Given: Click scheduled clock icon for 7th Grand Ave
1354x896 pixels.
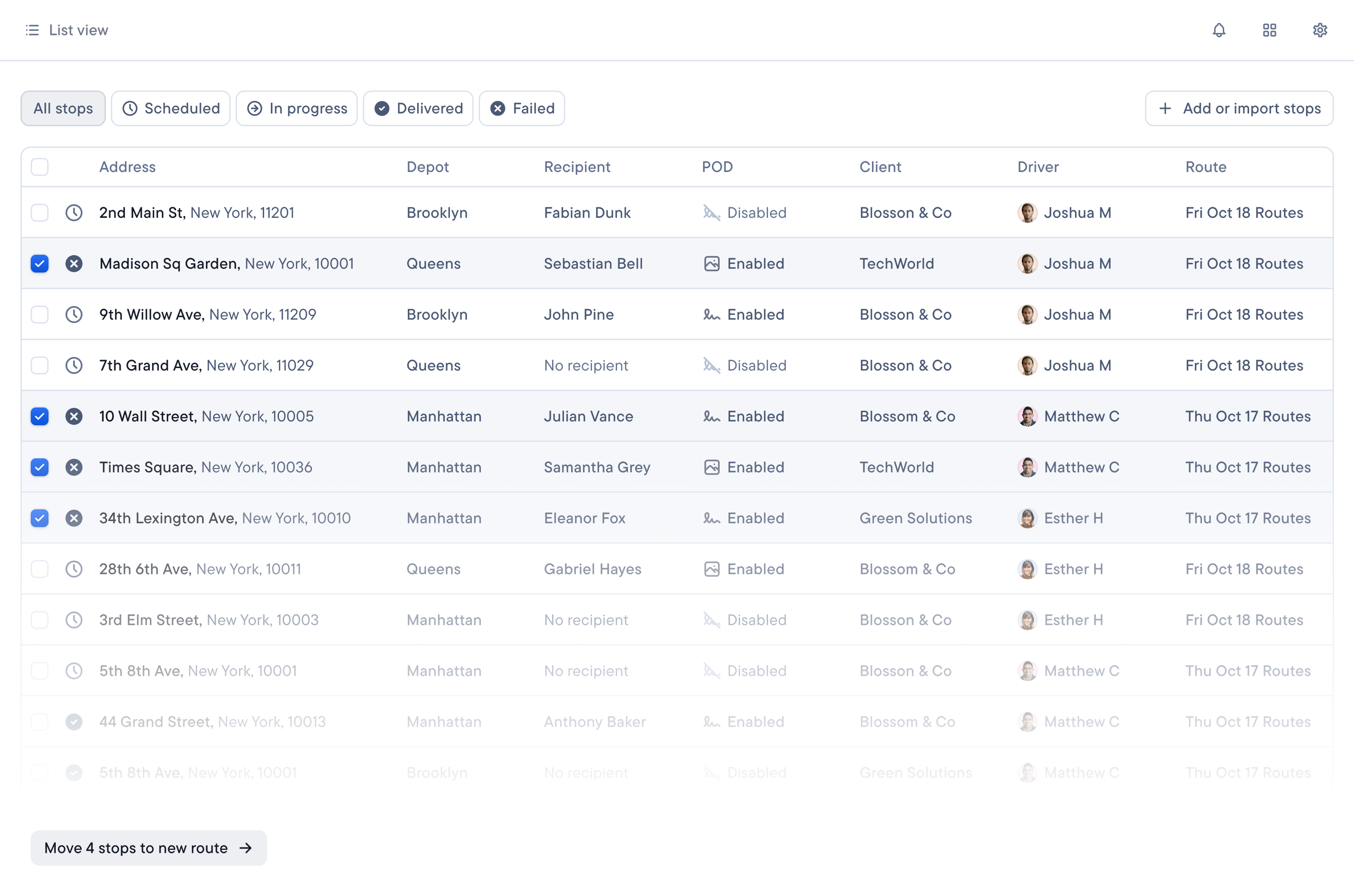Looking at the screenshot, I should click(x=74, y=365).
